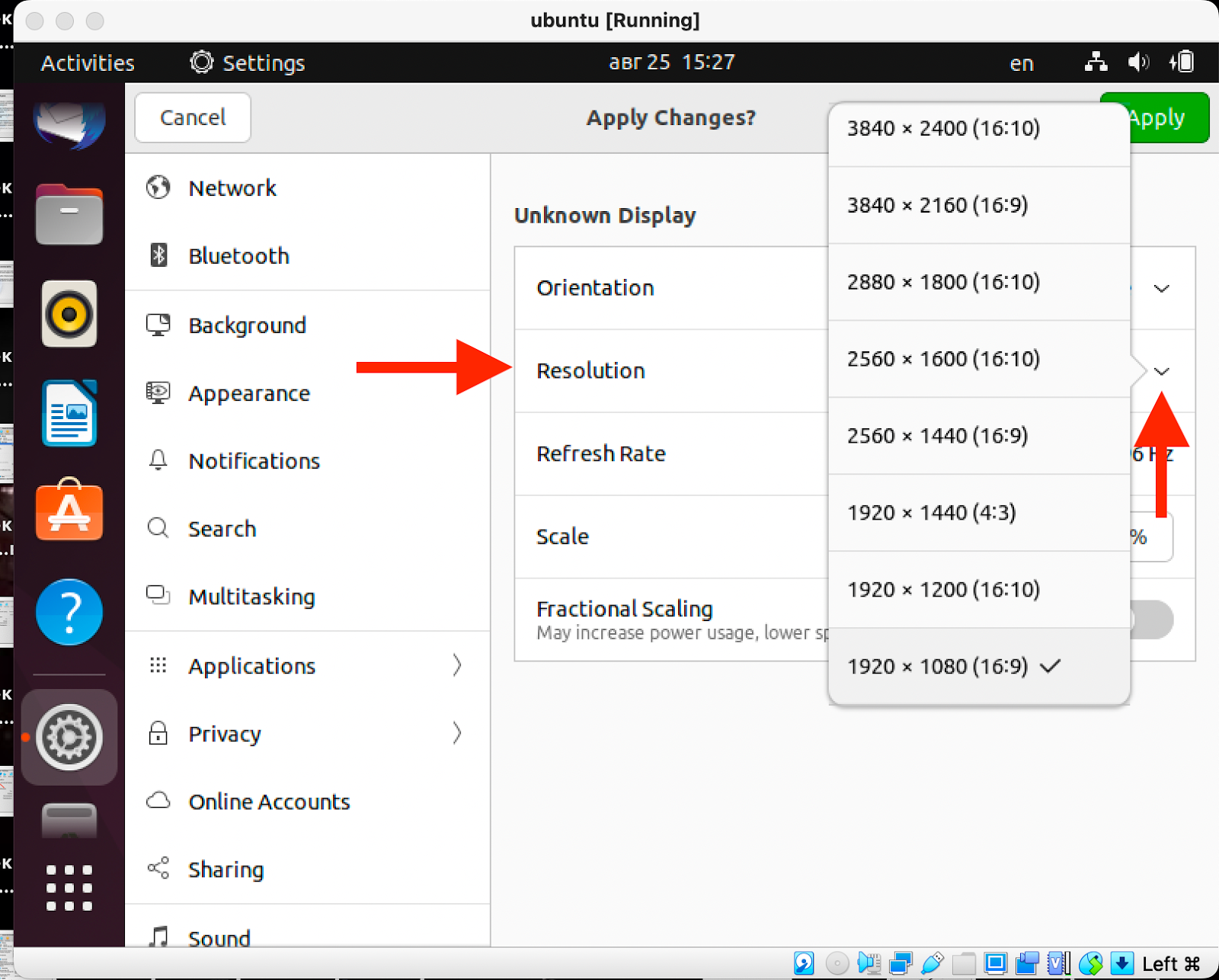This screenshot has width=1219, height=980.
Task: Open Rhythmbox music player from dock
Action: [x=69, y=314]
